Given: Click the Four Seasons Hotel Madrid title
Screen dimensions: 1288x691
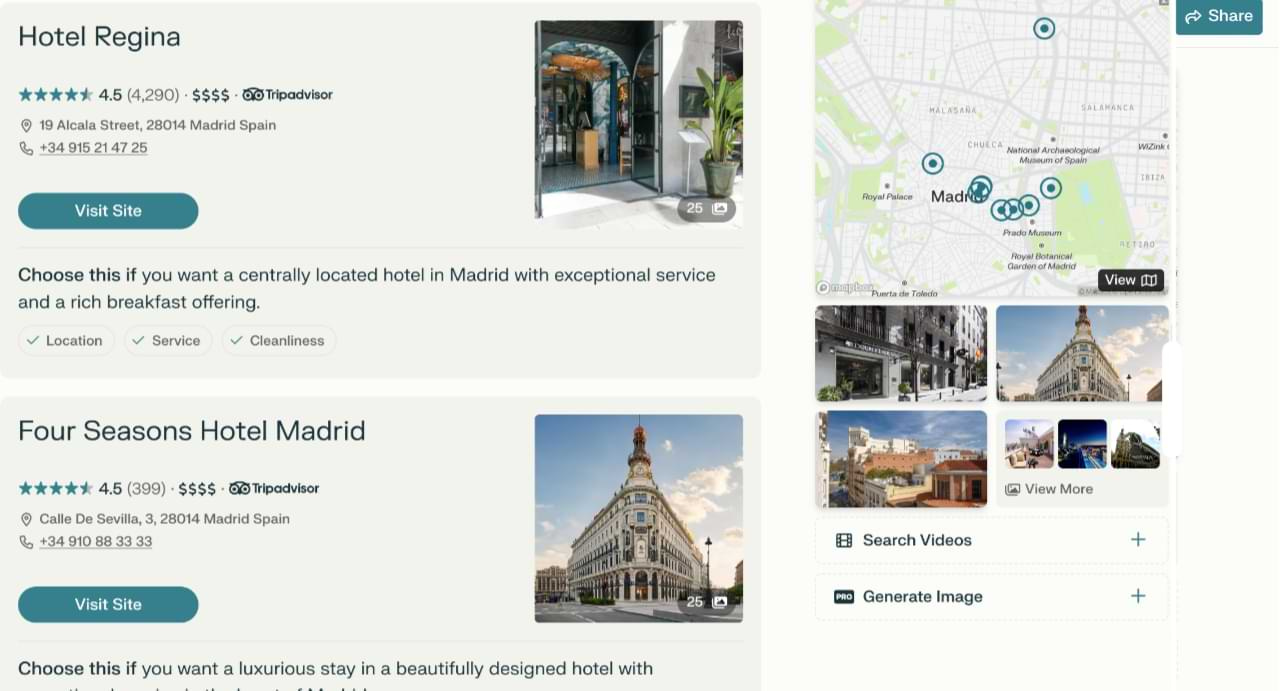Looking at the screenshot, I should tap(192, 431).
